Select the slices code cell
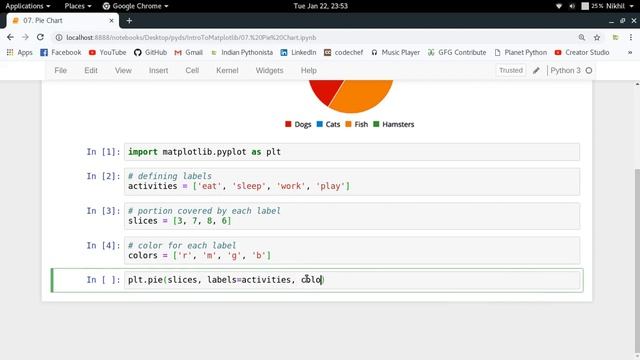 pyautogui.click(x=351, y=216)
